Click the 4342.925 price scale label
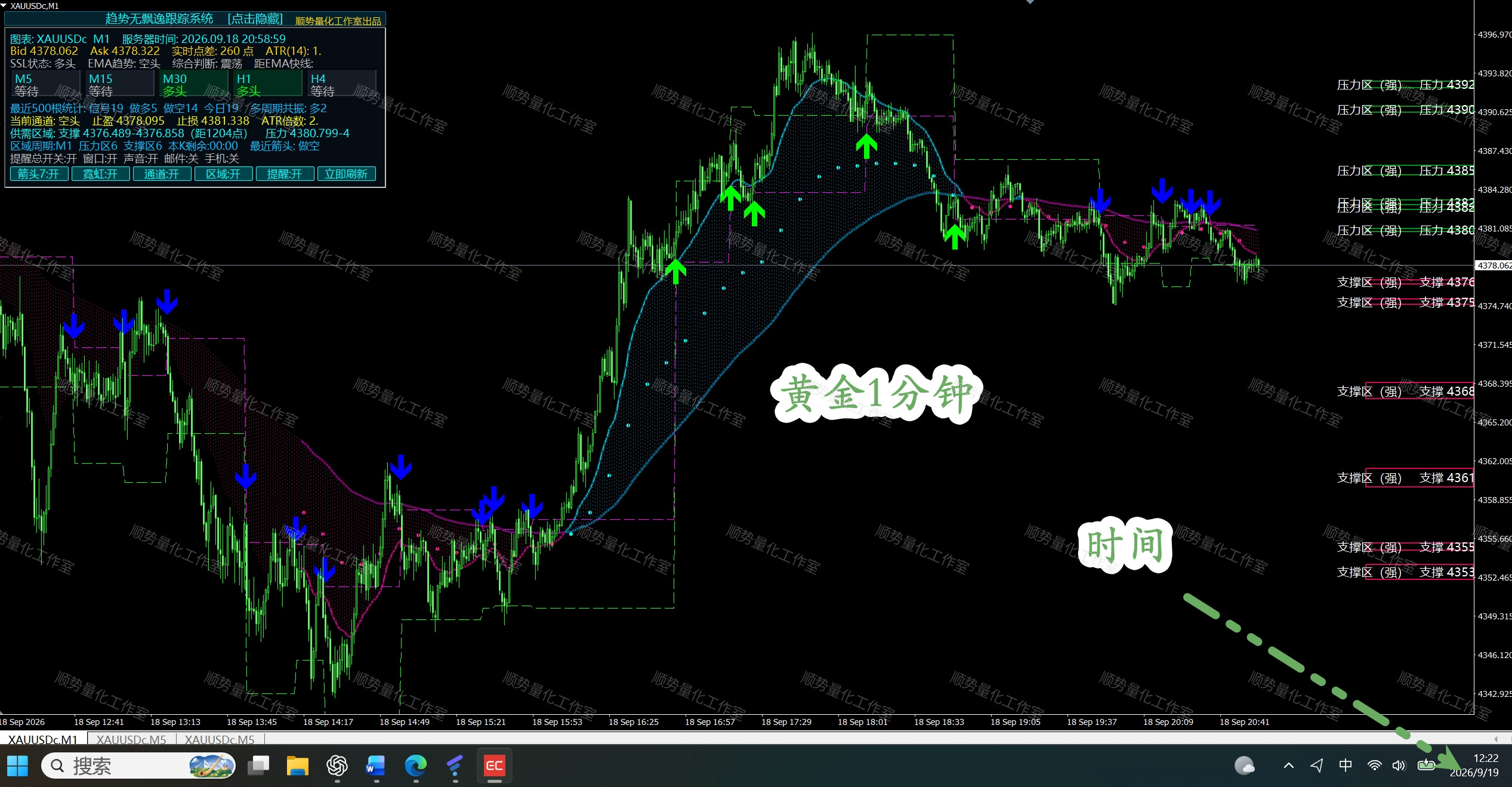Viewport: 1512px width, 787px height. click(1494, 694)
